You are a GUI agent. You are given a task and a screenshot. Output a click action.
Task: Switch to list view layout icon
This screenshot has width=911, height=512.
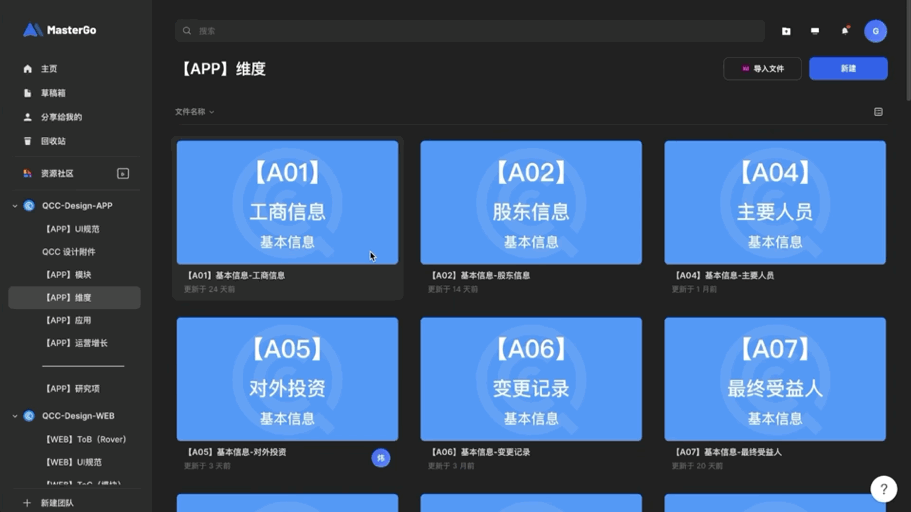[878, 112]
